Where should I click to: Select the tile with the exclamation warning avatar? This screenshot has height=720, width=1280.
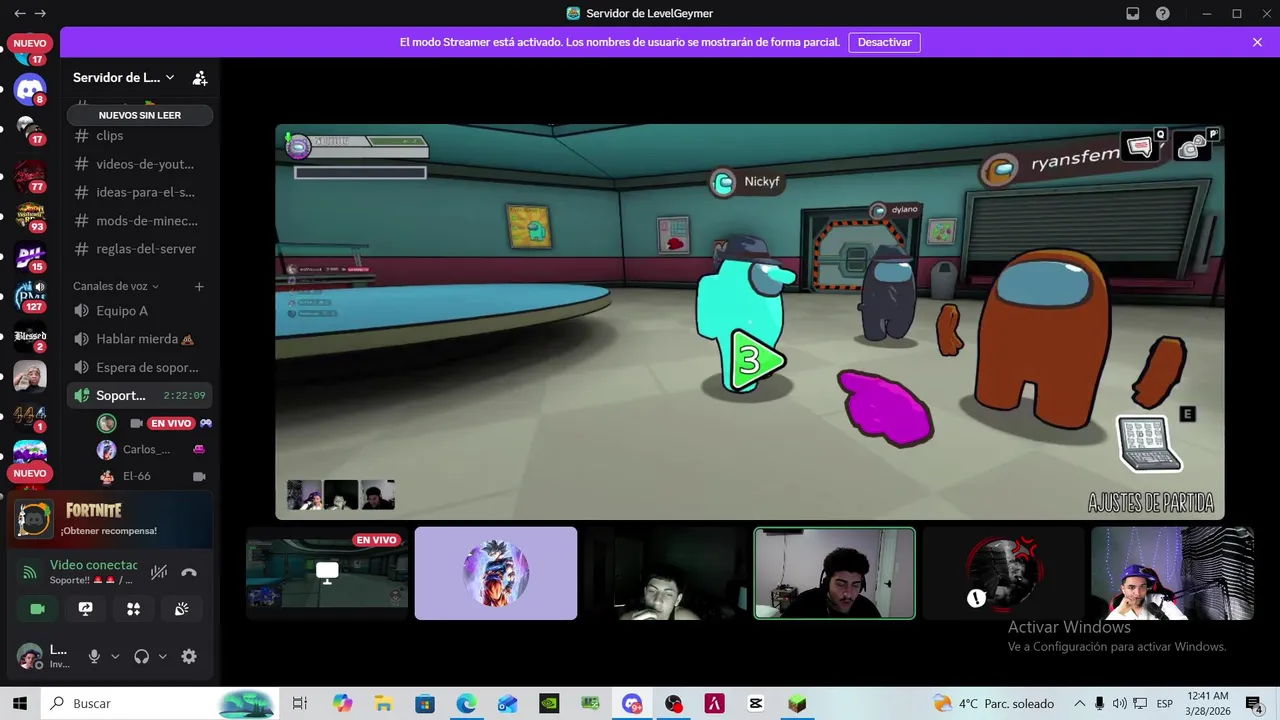1003,573
